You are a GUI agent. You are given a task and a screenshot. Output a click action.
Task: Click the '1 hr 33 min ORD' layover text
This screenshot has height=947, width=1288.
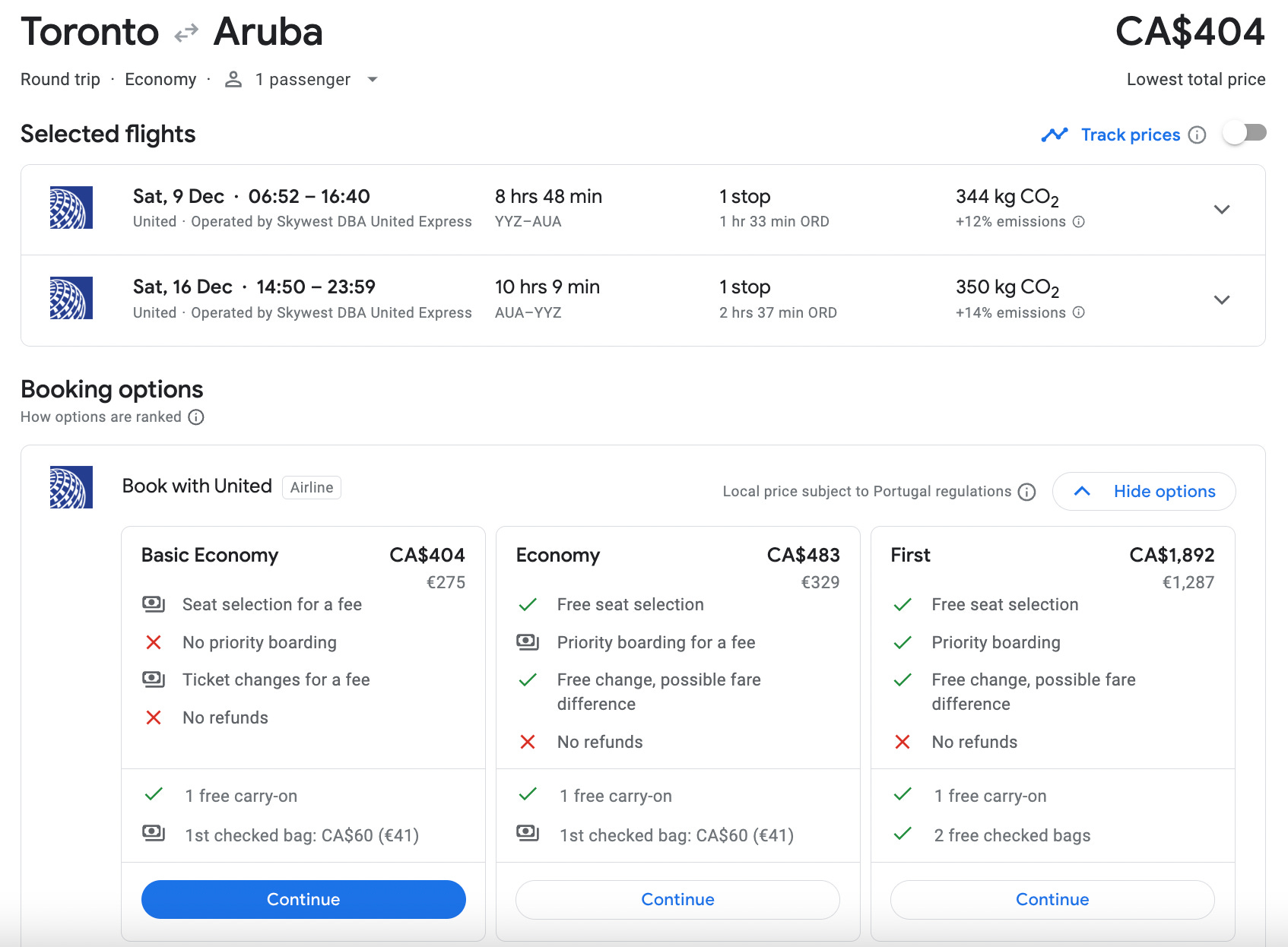pos(774,222)
